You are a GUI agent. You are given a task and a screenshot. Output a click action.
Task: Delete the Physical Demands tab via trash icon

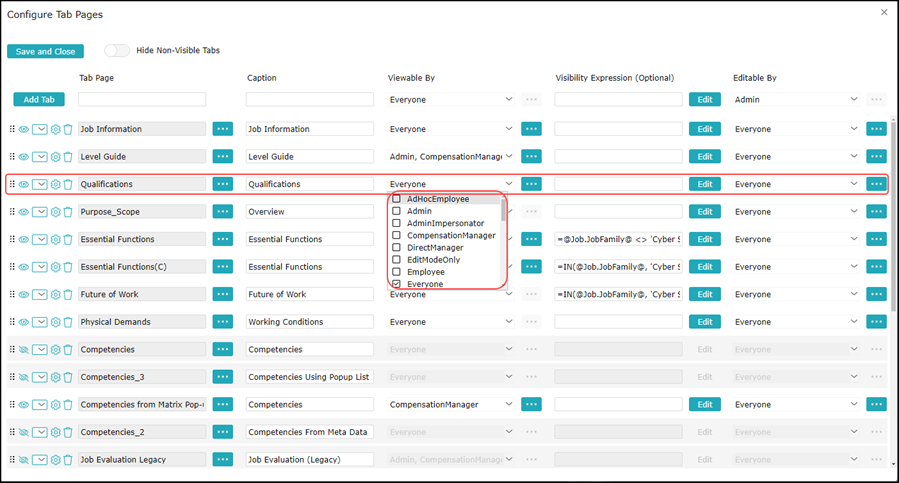point(68,322)
